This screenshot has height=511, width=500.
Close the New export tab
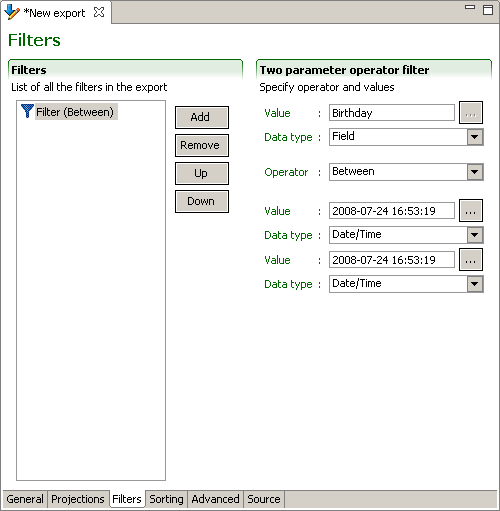pyautogui.click(x=99, y=12)
